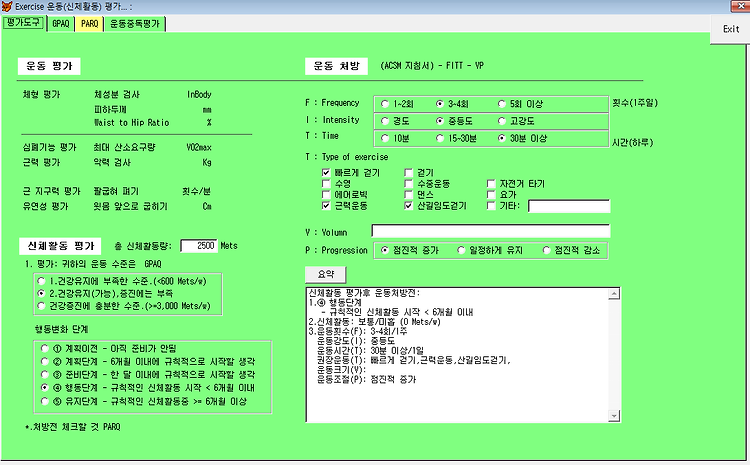Click the Waist to Hip Ratio text
The width and height of the screenshot is (750, 465).
(x=132, y=123)
